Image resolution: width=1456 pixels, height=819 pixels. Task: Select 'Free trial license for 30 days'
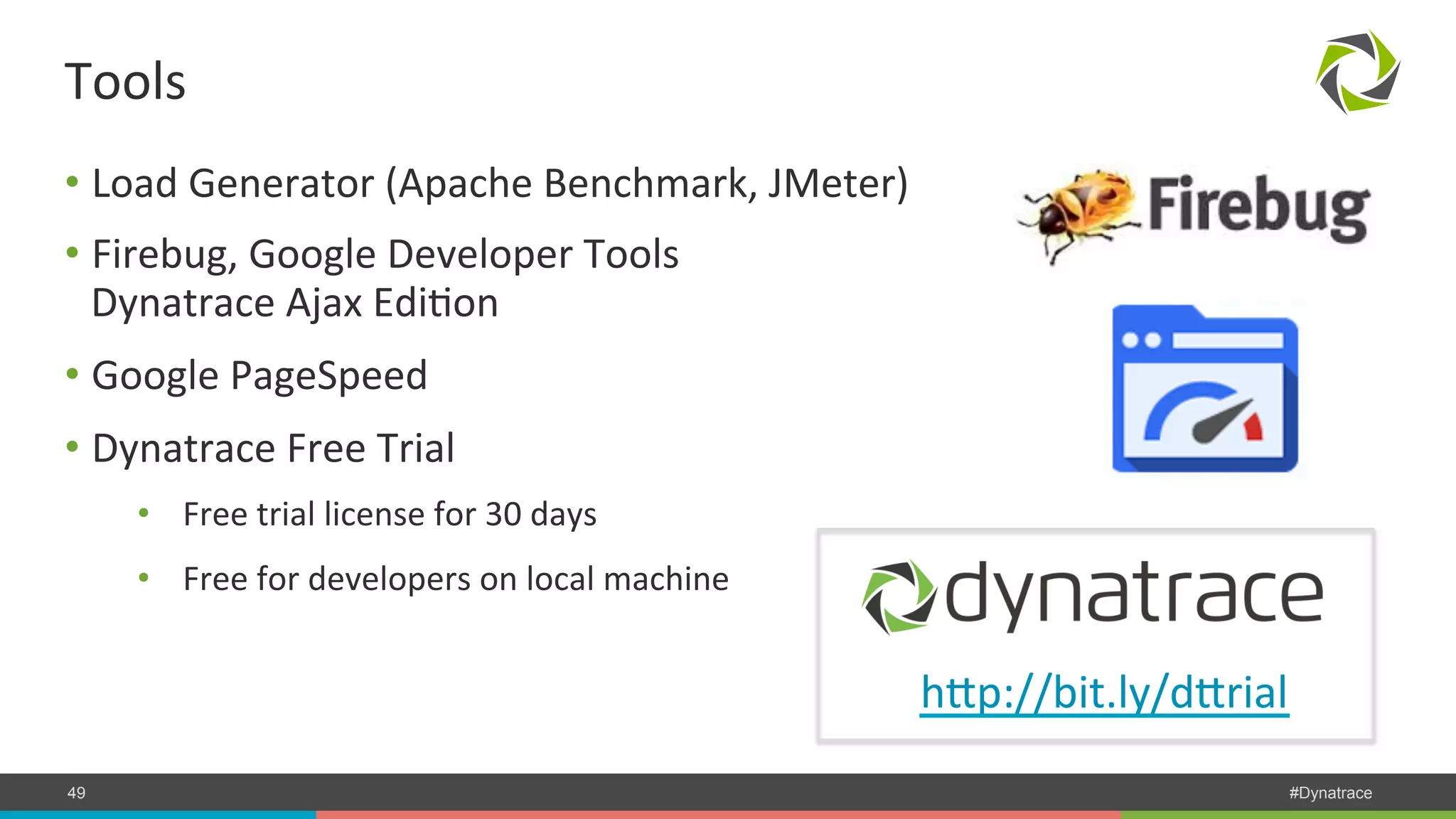(390, 514)
